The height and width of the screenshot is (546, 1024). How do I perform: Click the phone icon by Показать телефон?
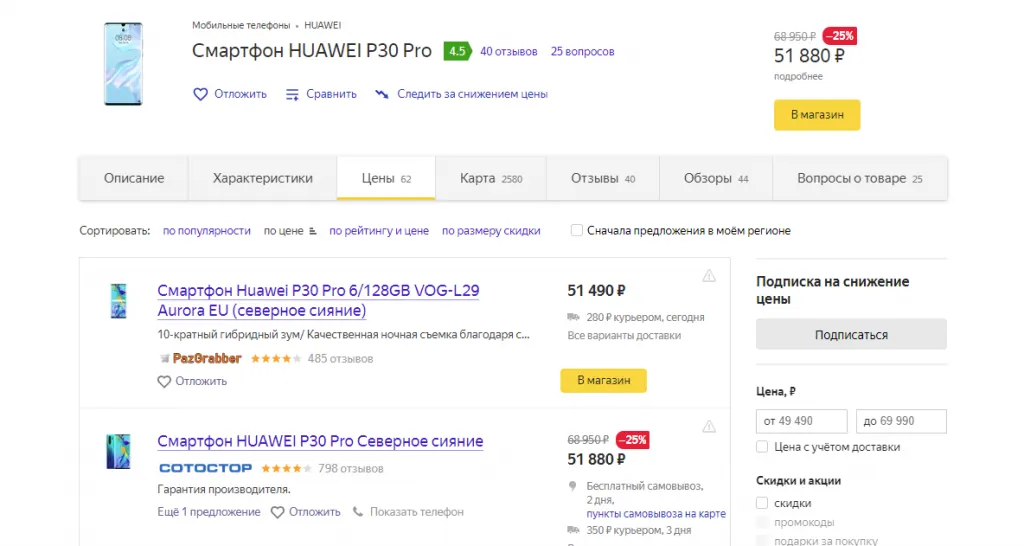click(358, 512)
